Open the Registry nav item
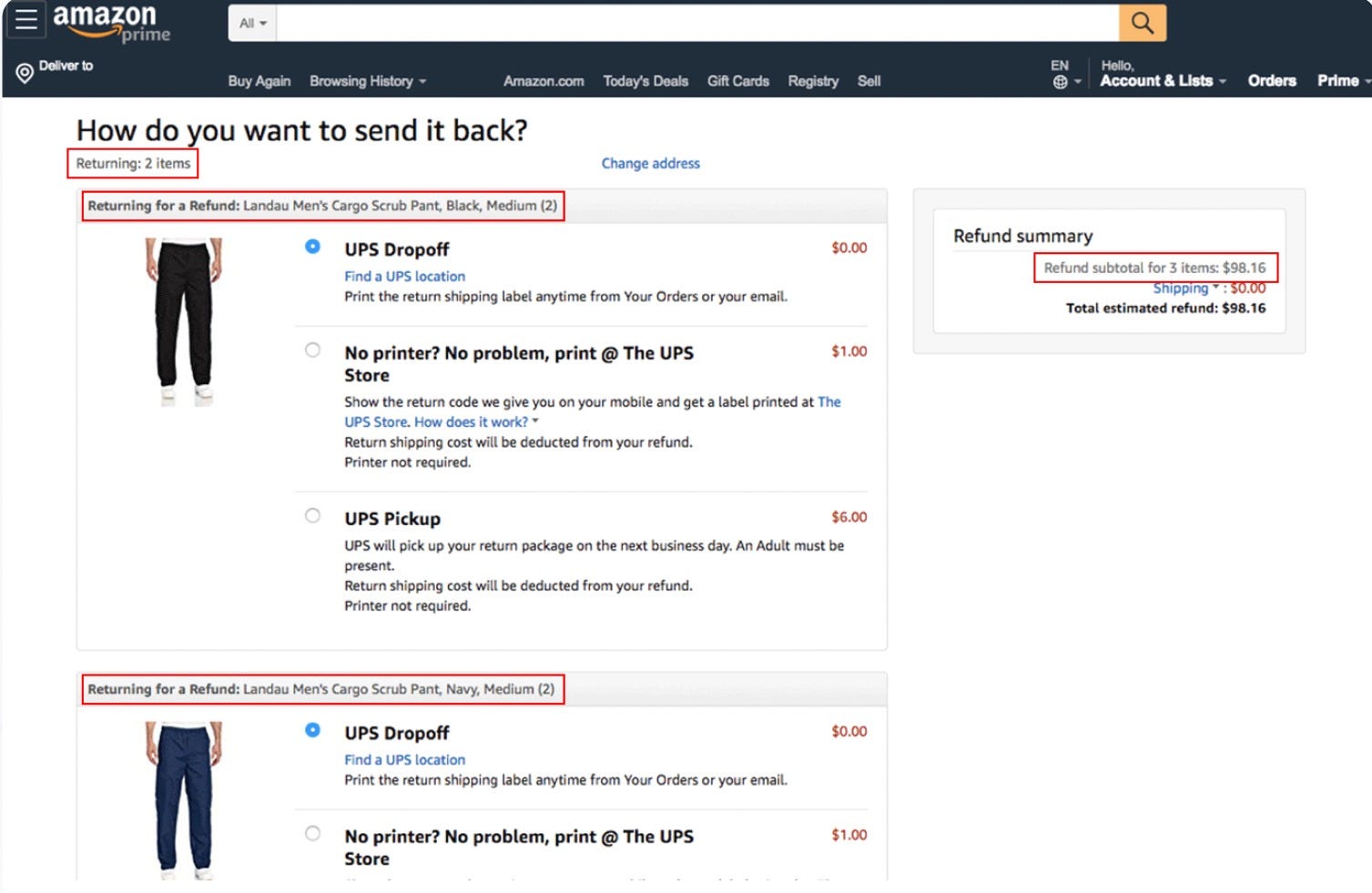1372x893 pixels. [813, 81]
